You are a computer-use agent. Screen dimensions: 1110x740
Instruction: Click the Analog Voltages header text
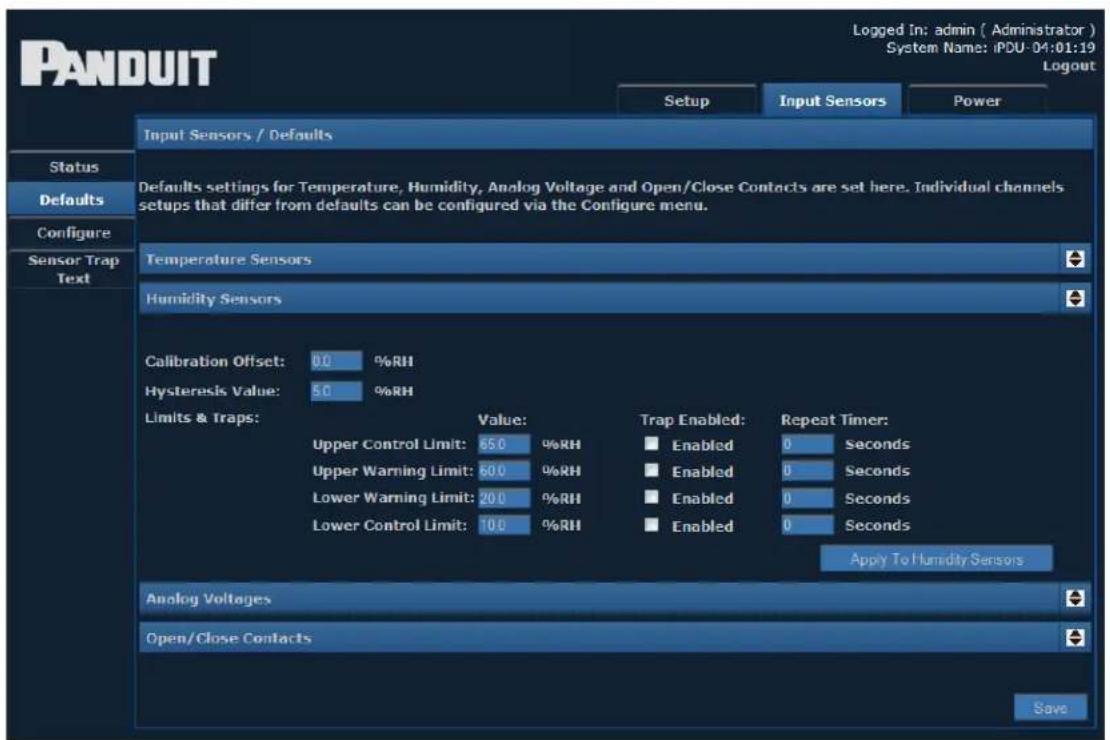pyautogui.click(x=208, y=599)
